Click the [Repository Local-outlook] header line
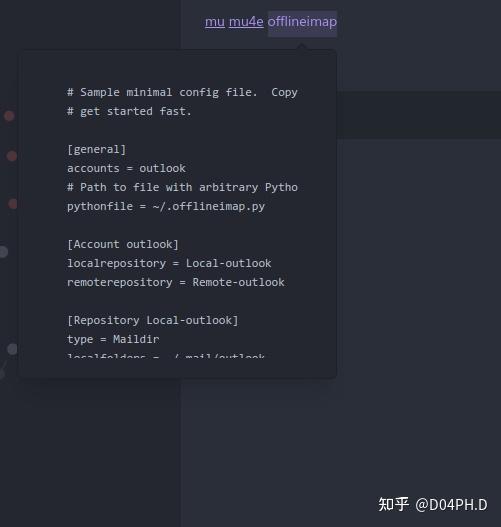This screenshot has height=527, width=501. [153, 320]
